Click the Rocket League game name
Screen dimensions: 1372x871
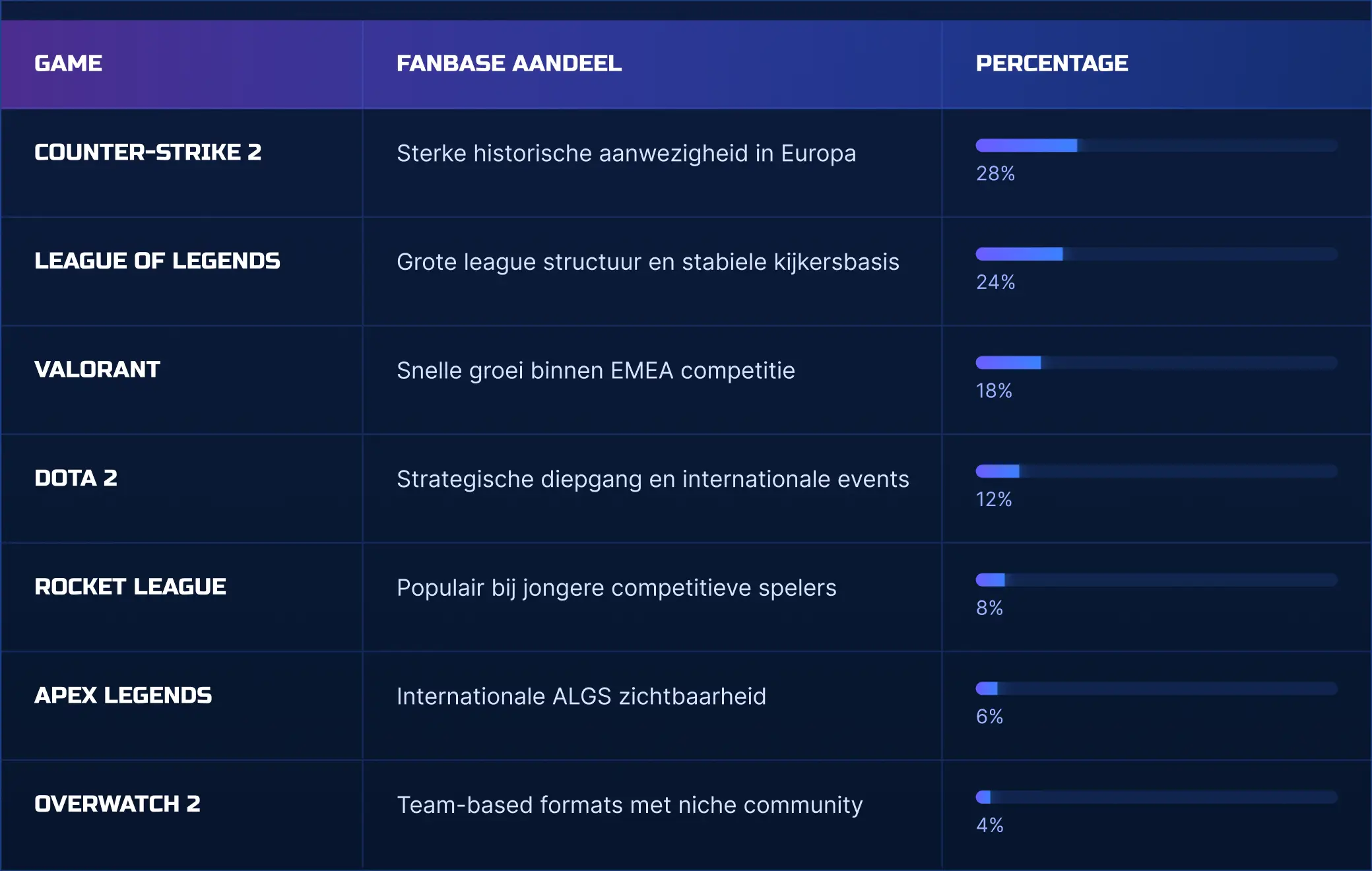[131, 587]
